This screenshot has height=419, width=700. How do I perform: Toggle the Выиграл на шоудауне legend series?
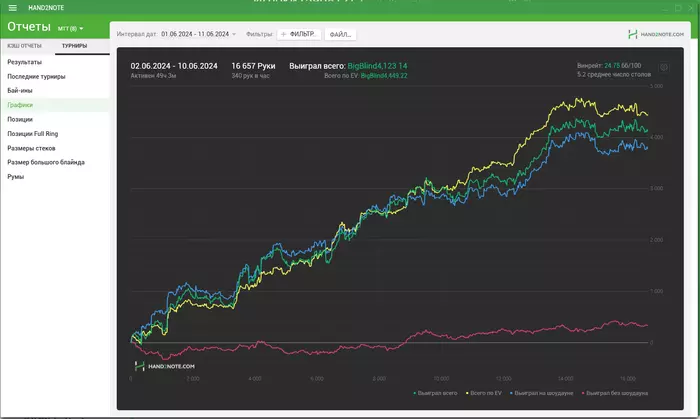pos(542,393)
